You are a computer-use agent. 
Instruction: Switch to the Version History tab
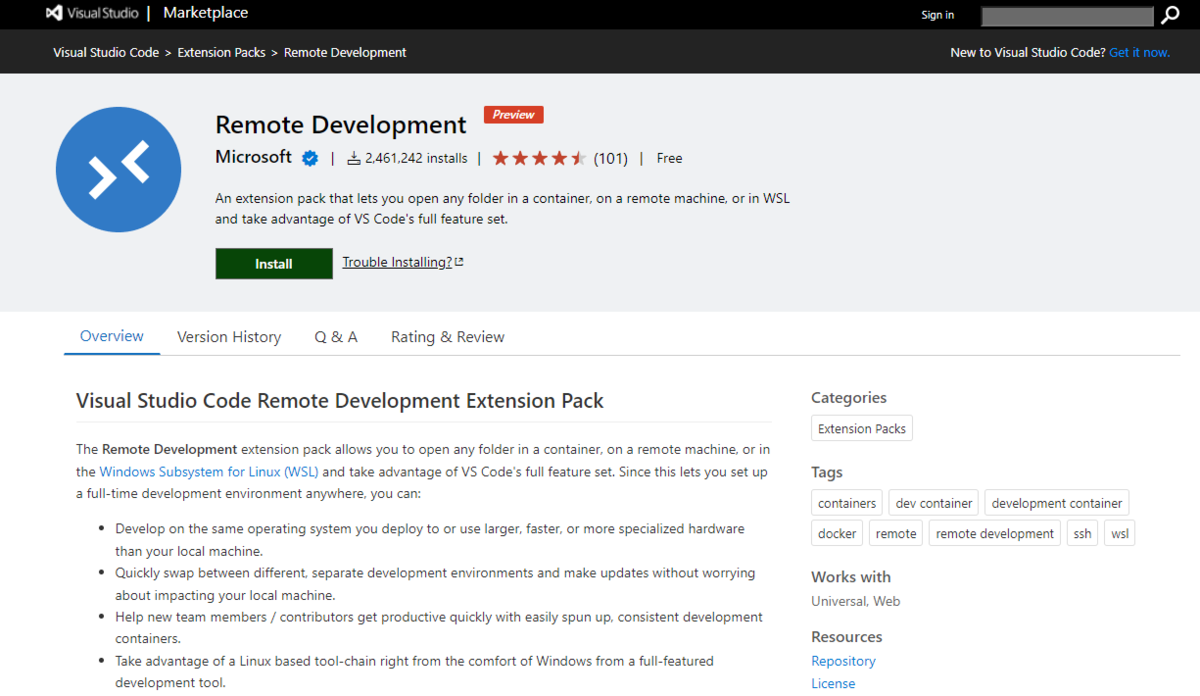(229, 337)
